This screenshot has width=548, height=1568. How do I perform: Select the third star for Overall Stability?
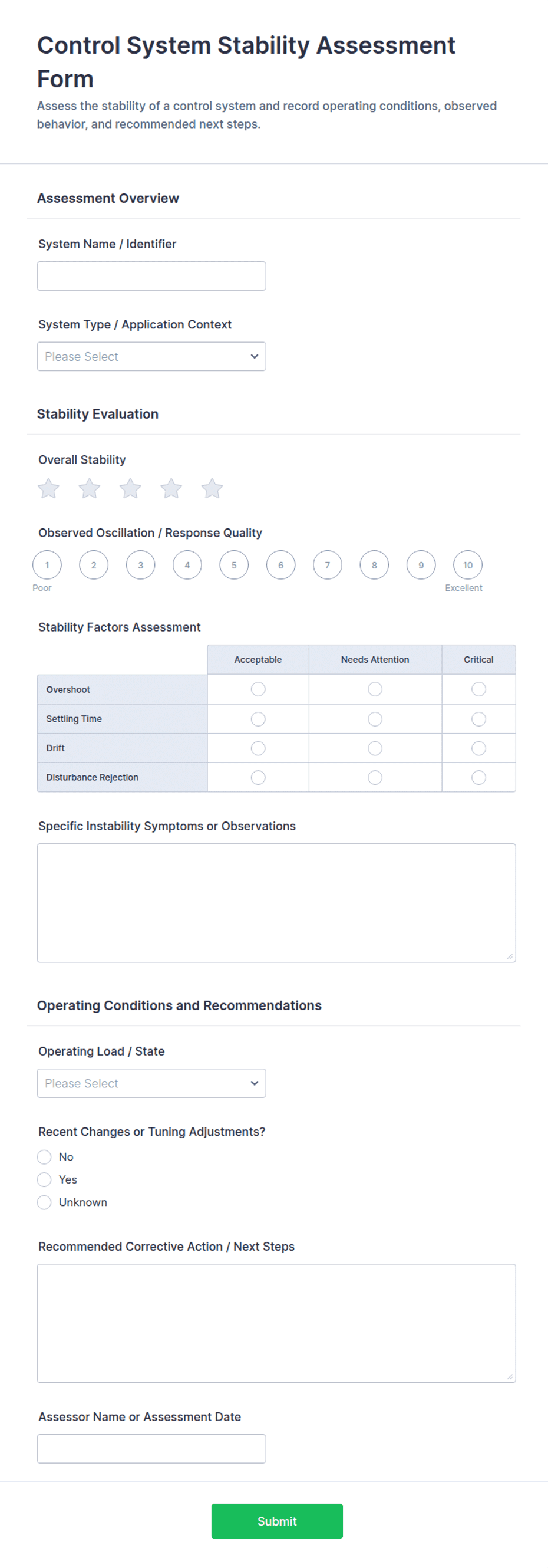pos(130,488)
